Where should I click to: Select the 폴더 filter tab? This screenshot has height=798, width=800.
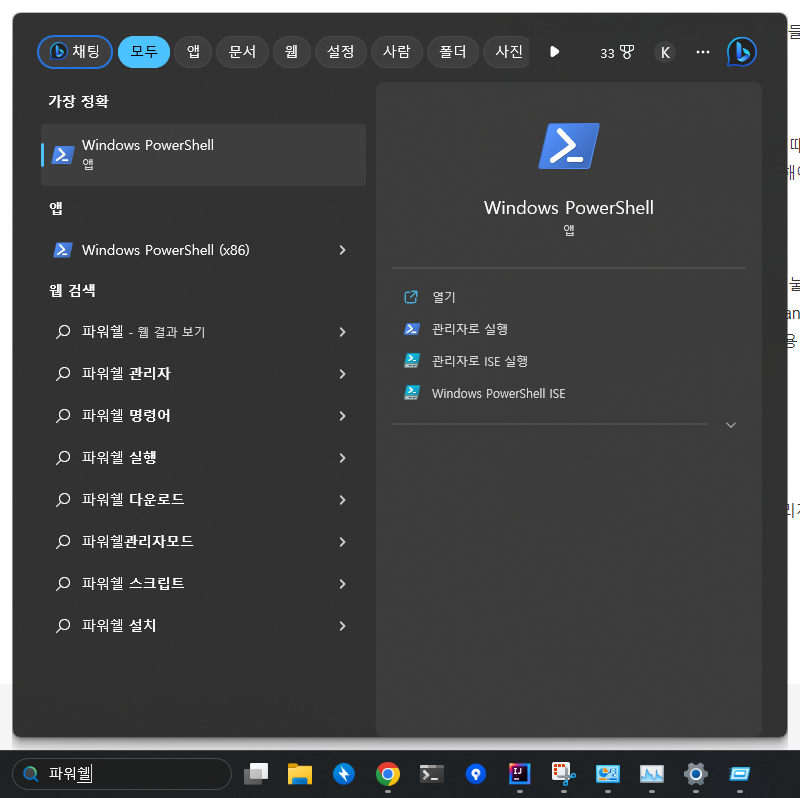click(453, 52)
